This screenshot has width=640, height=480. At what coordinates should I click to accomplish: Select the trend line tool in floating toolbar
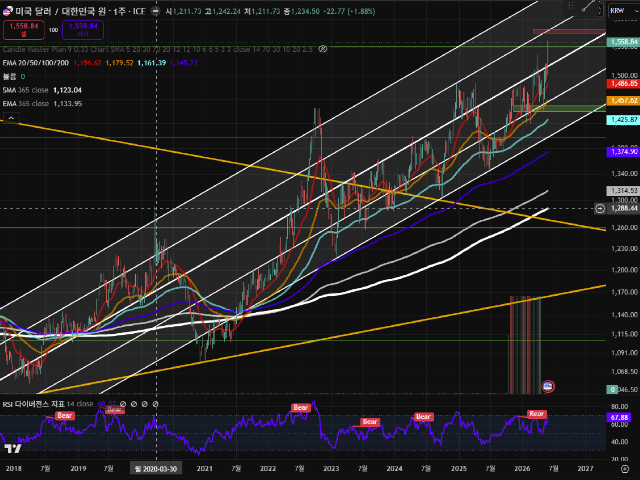click(x=588, y=6)
